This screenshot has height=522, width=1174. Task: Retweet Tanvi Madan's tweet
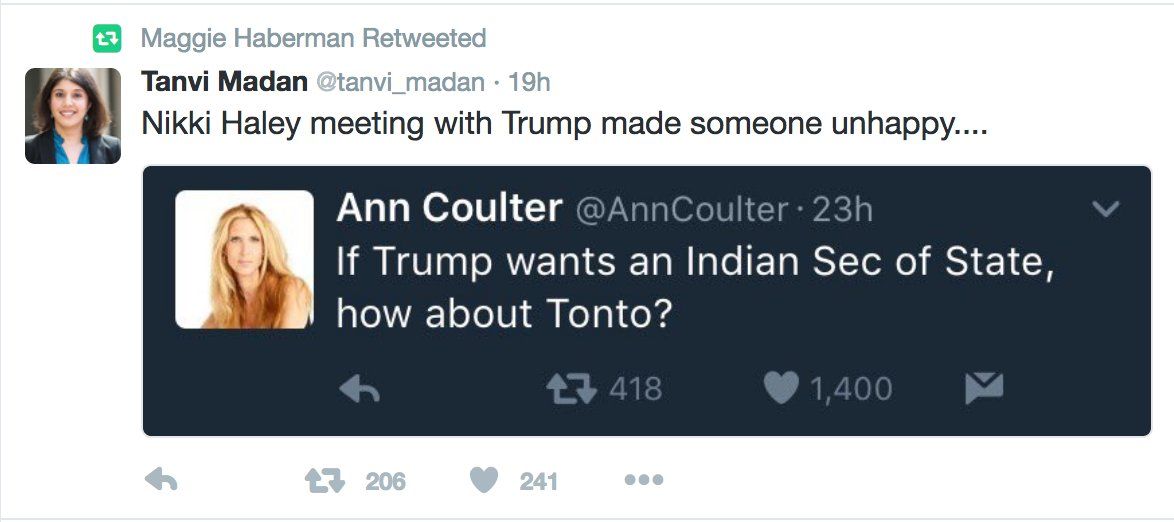(x=324, y=480)
